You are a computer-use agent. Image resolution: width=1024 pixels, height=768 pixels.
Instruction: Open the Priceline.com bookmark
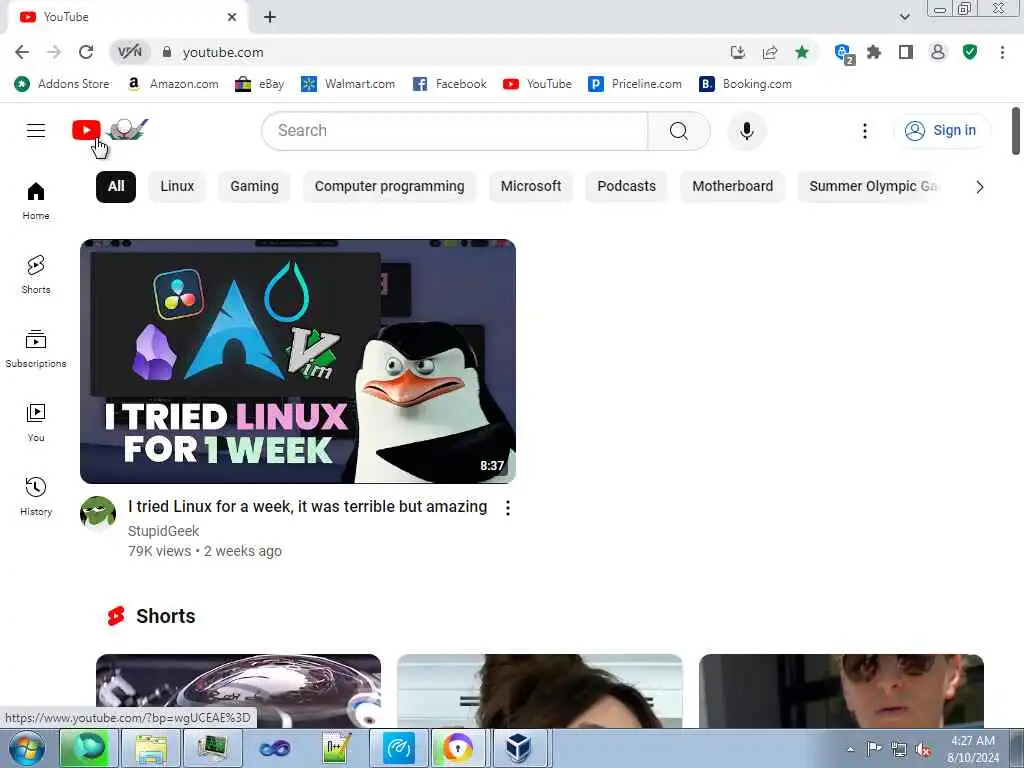[x=635, y=84]
